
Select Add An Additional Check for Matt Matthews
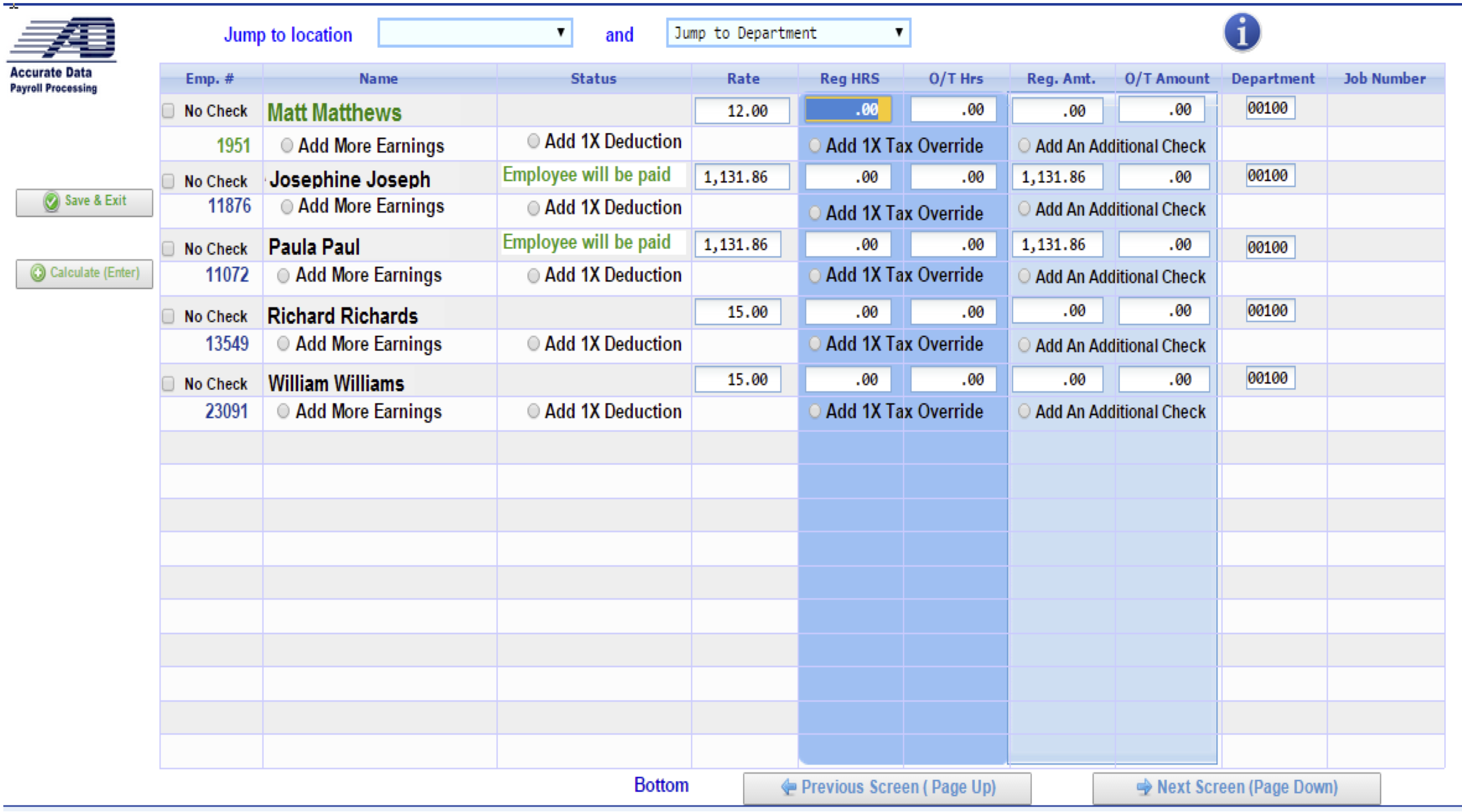click(x=1024, y=146)
